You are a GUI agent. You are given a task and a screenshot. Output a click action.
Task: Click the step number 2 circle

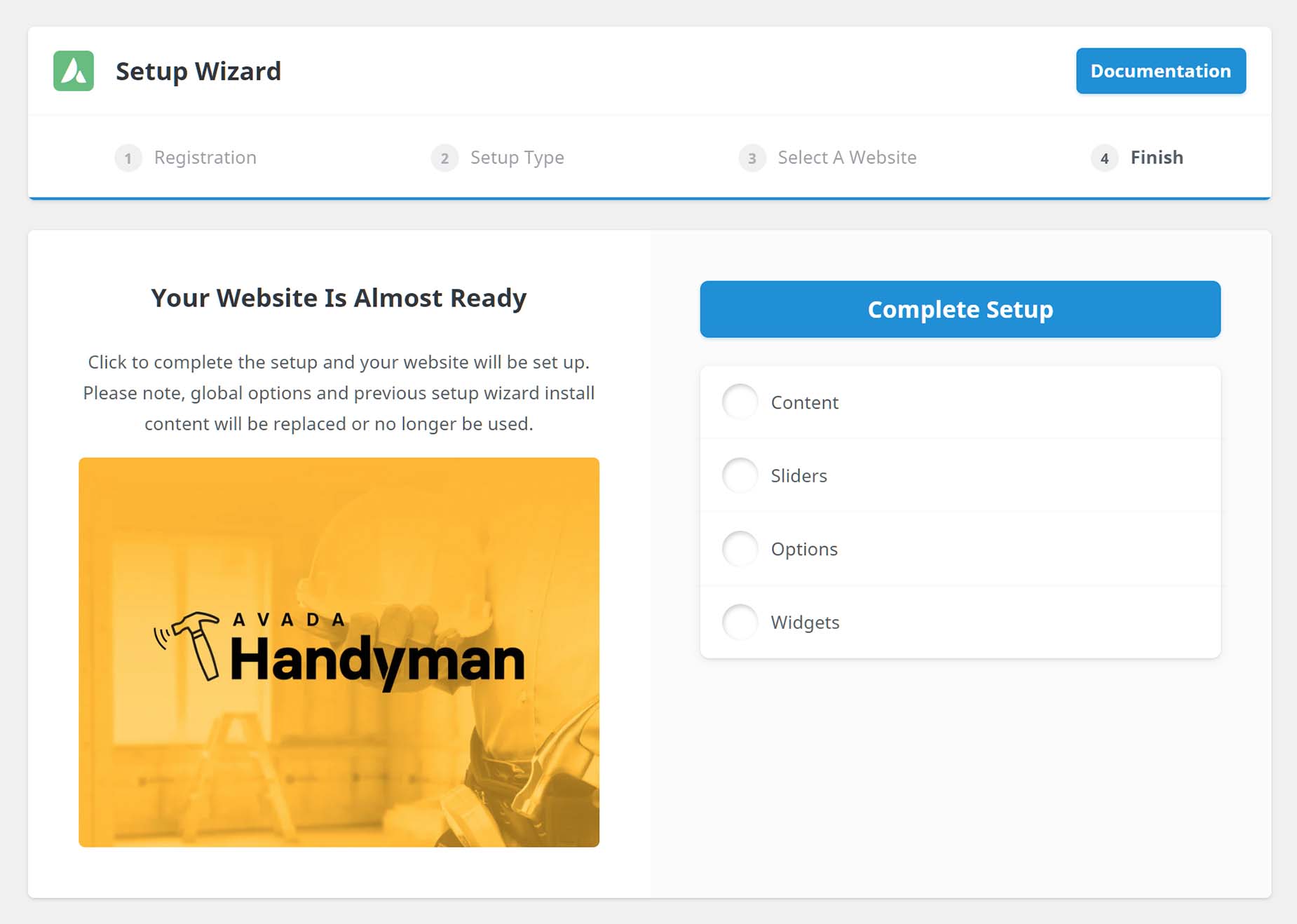click(444, 158)
